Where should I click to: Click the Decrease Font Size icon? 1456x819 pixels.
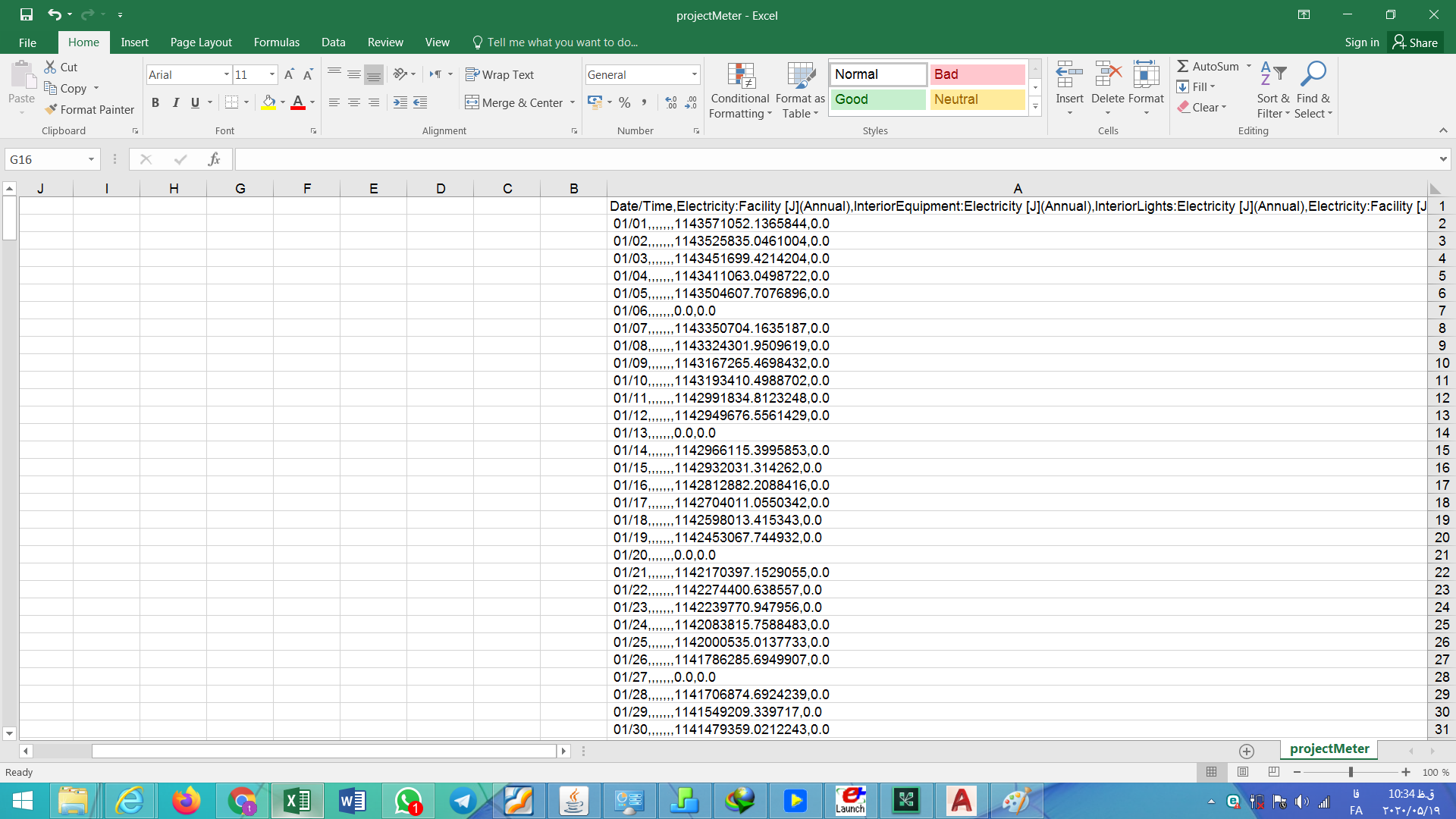(308, 74)
